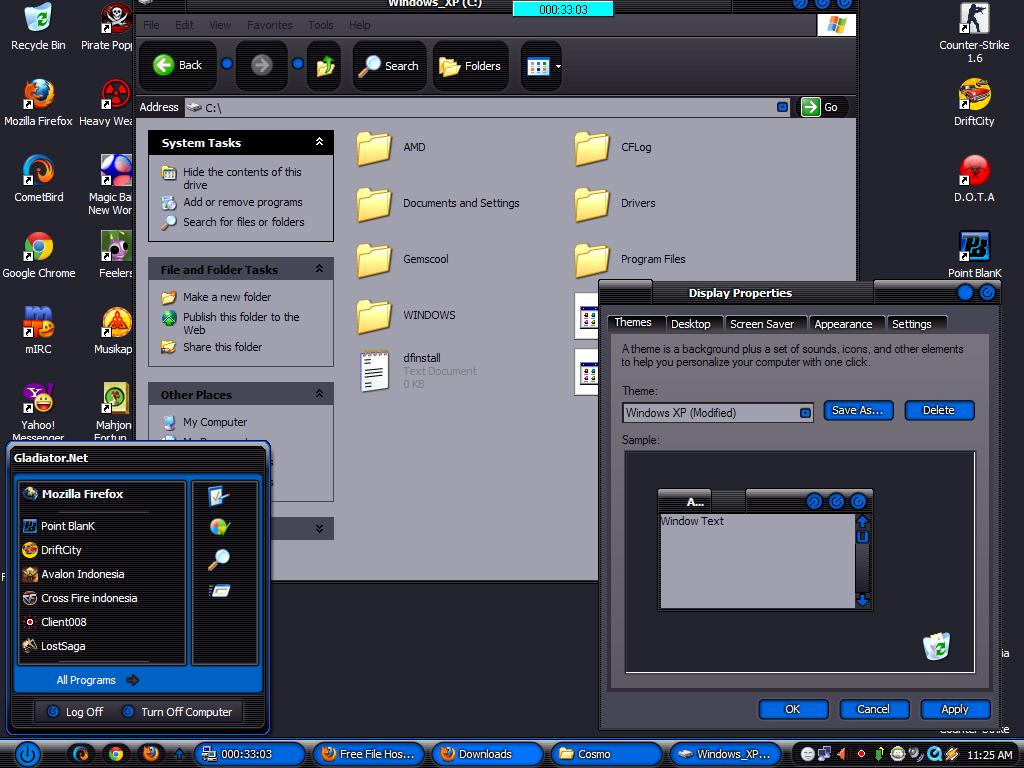This screenshot has width=1024, height=768.
Task: Collapse the File and Folder Tasks panel
Action: (319, 268)
